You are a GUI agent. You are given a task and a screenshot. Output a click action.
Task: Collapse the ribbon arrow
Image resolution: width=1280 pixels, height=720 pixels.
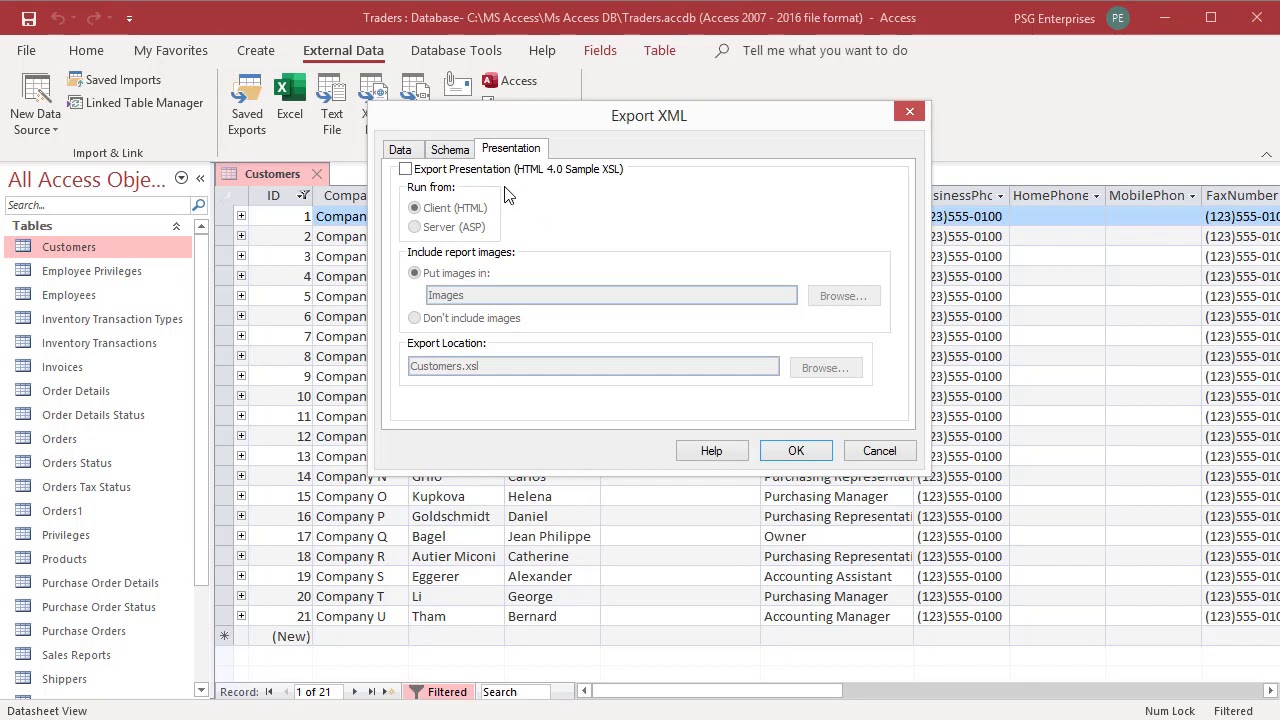coord(1266,154)
